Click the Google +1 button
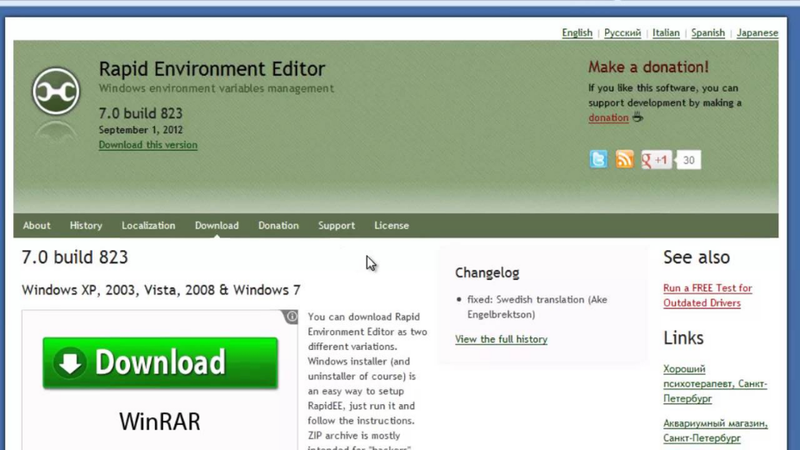The width and height of the screenshot is (800, 450). tap(656, 160)
